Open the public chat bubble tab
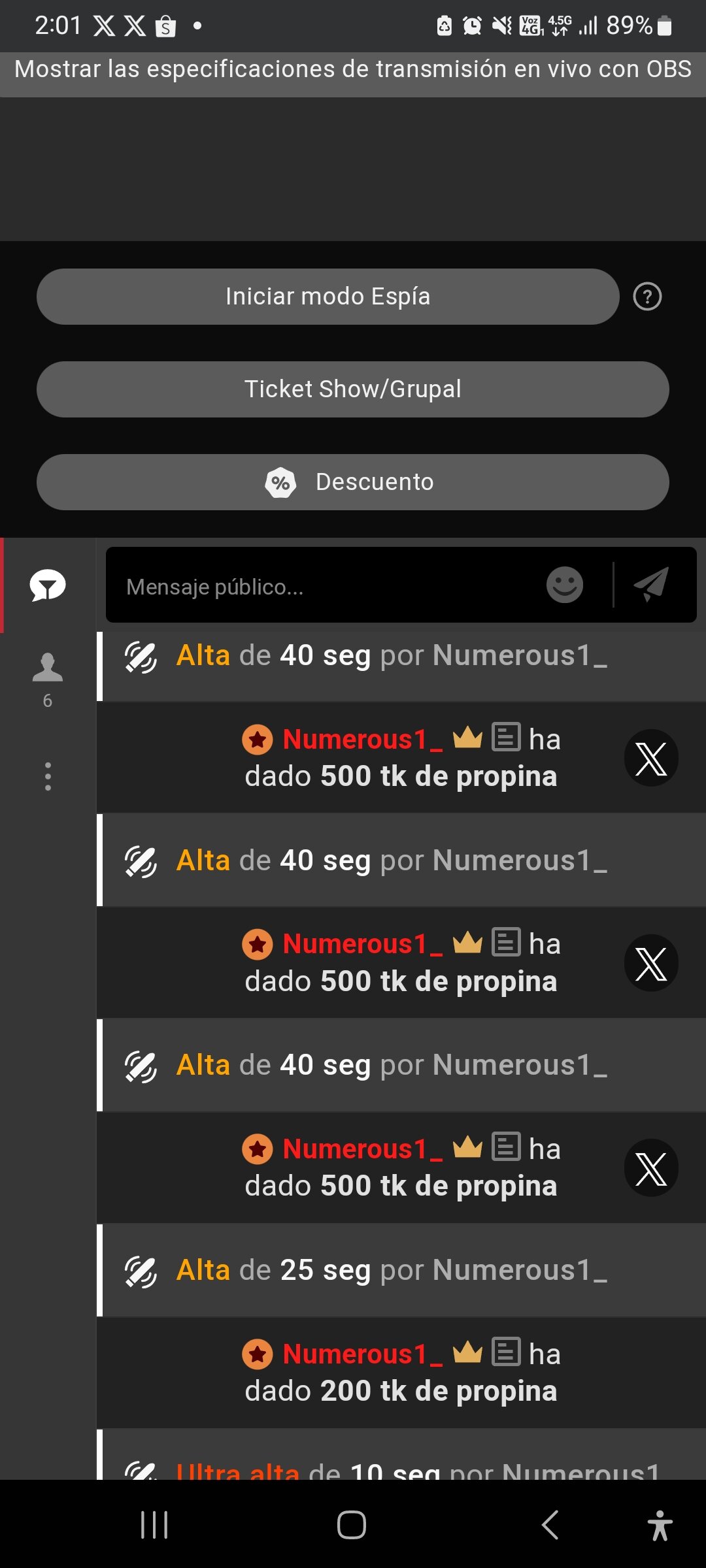Screen dimensions: 706x1568 coord(48,585)
